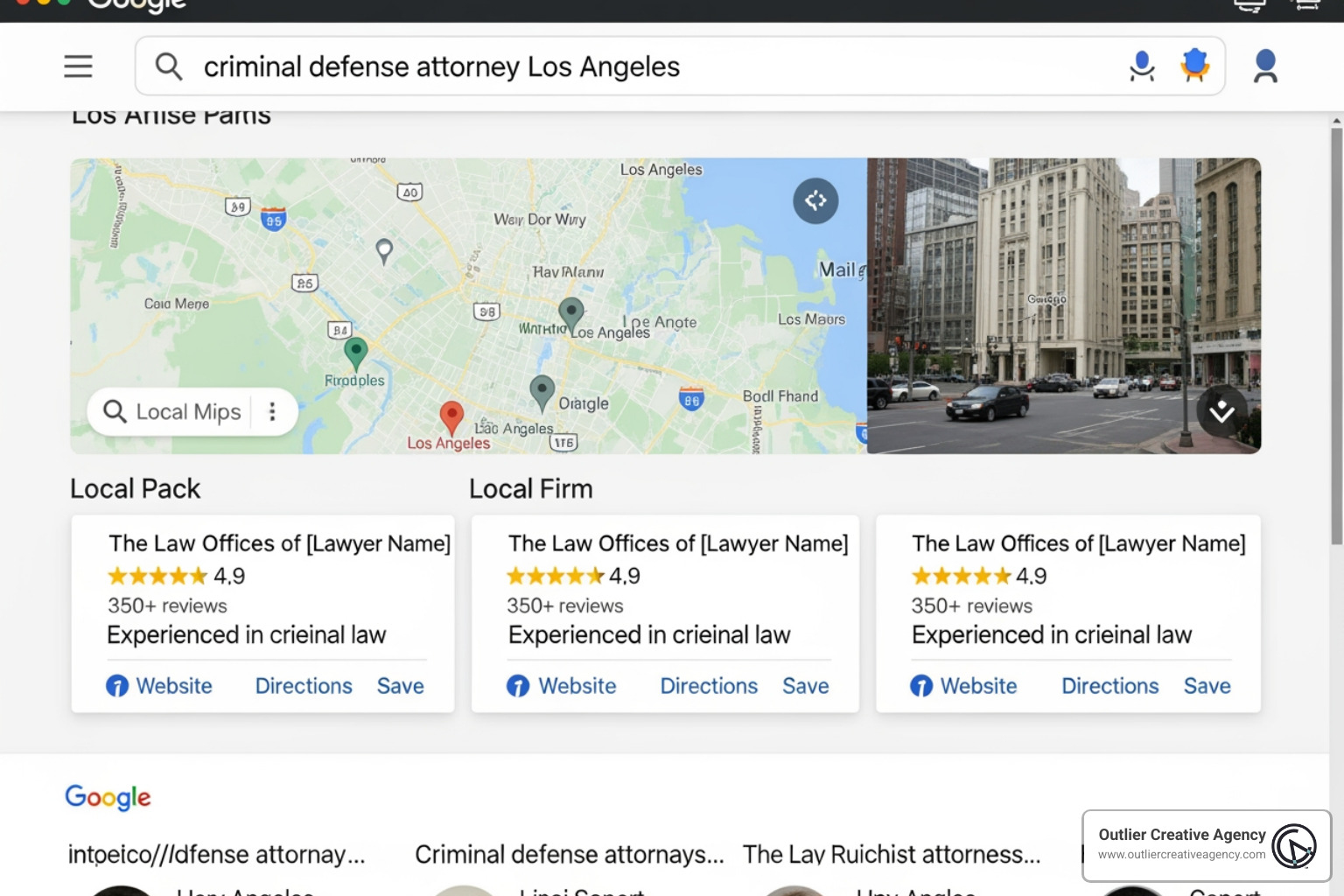Click the page vertical scrollbar
Viewport: 1344px width, 896px height.
1336,337
